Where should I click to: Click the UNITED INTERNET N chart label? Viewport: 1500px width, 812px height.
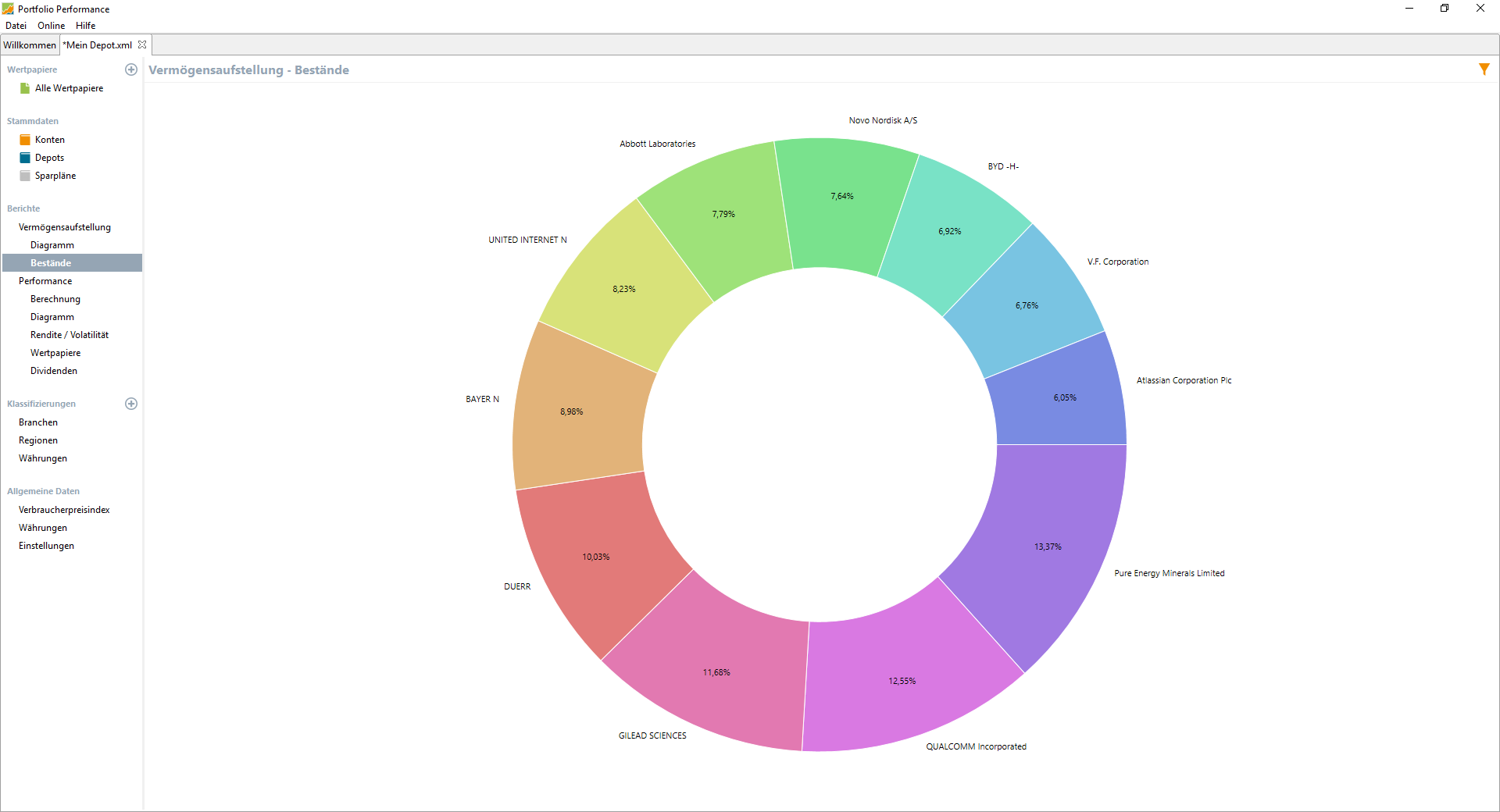pos(527,240)
